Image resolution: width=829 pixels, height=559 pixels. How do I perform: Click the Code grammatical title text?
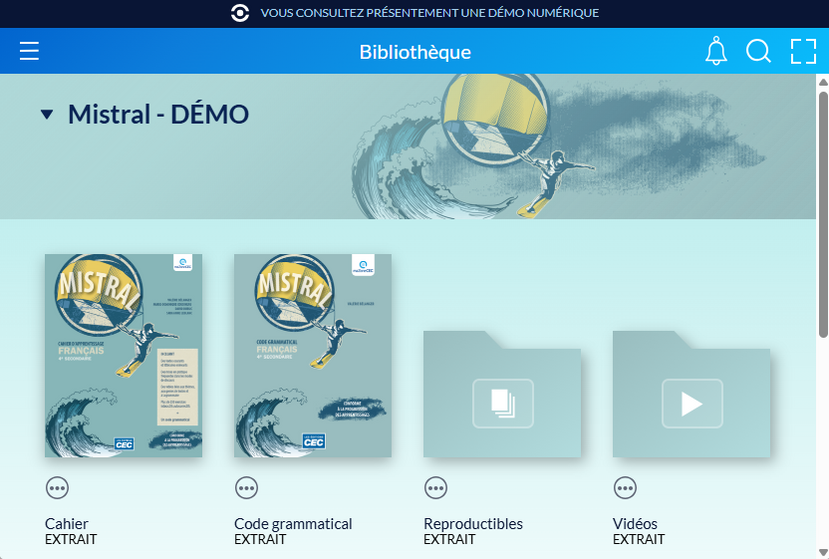pos(293,524)
